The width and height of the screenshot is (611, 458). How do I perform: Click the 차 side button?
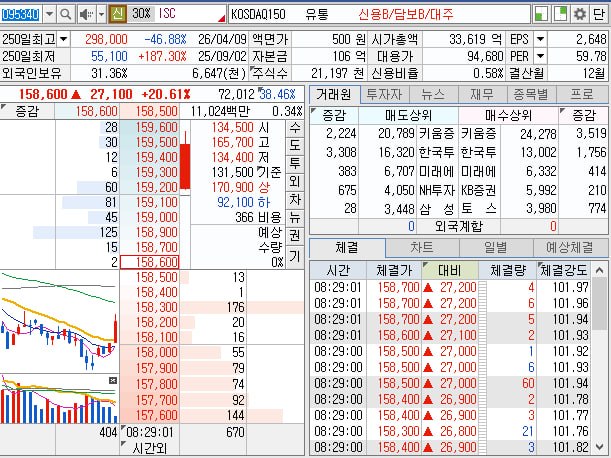click(x=295, y=200)
